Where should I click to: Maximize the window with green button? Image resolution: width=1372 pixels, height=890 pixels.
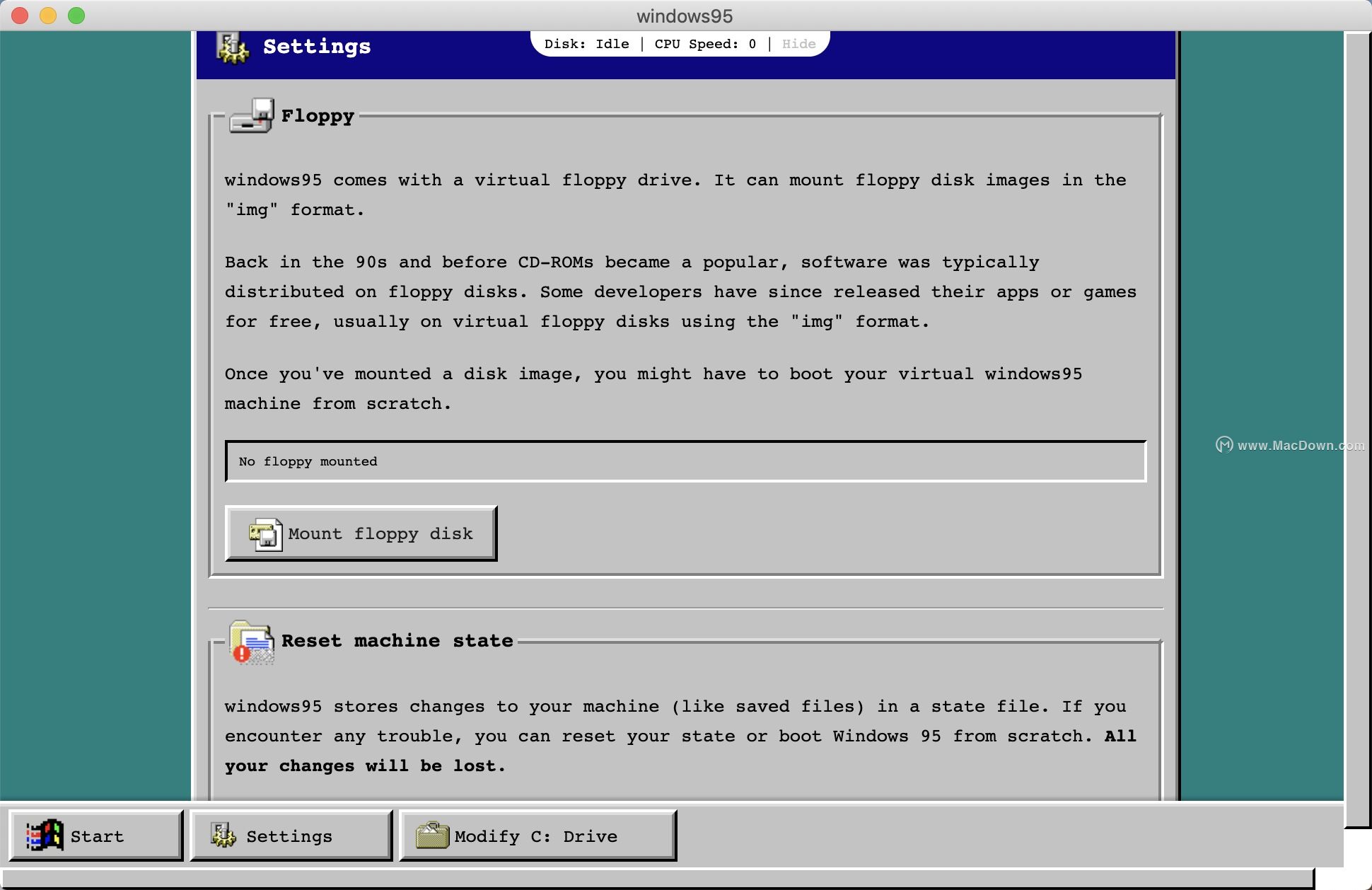(76, 16)
